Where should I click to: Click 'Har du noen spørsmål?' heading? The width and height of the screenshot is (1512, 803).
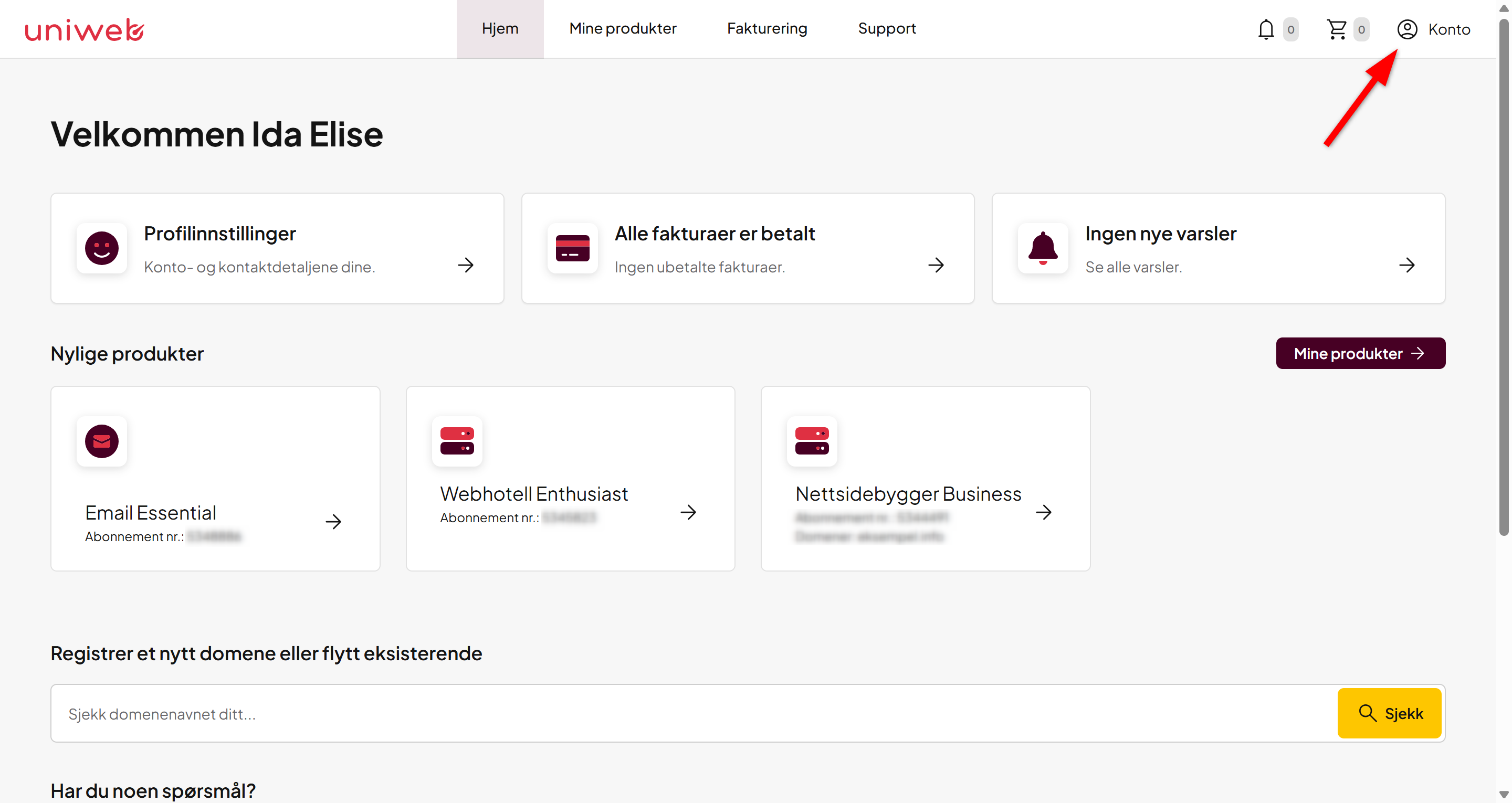point(153,791)
